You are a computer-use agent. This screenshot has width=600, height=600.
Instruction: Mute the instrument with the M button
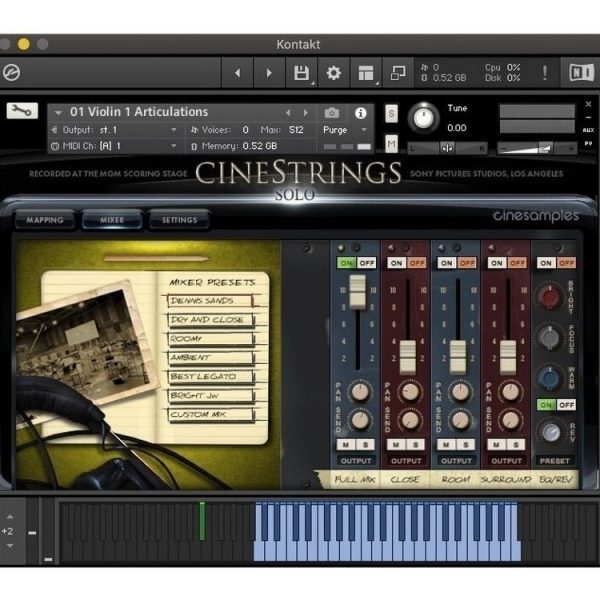pos(391,144)
